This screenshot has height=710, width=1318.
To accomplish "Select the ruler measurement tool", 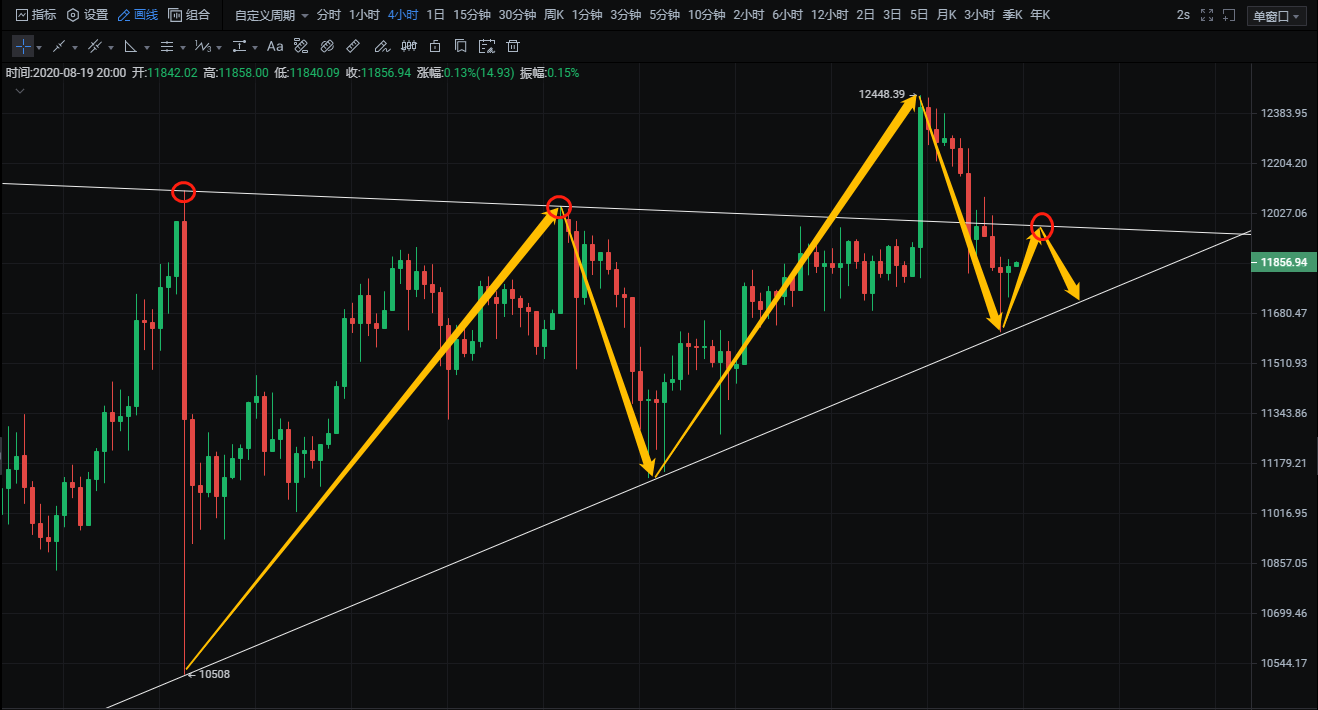I will 353,46.
